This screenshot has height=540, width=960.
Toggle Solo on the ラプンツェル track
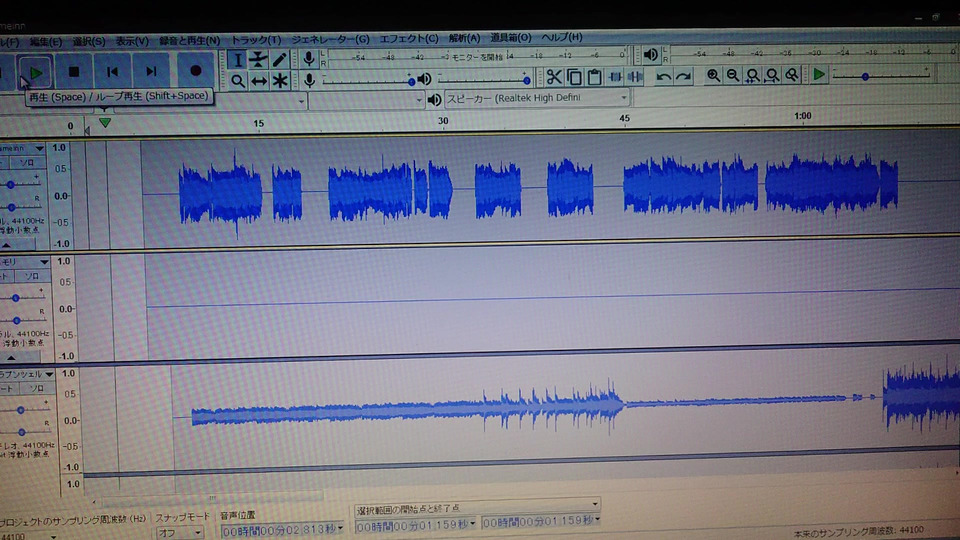tap(36, 388)
